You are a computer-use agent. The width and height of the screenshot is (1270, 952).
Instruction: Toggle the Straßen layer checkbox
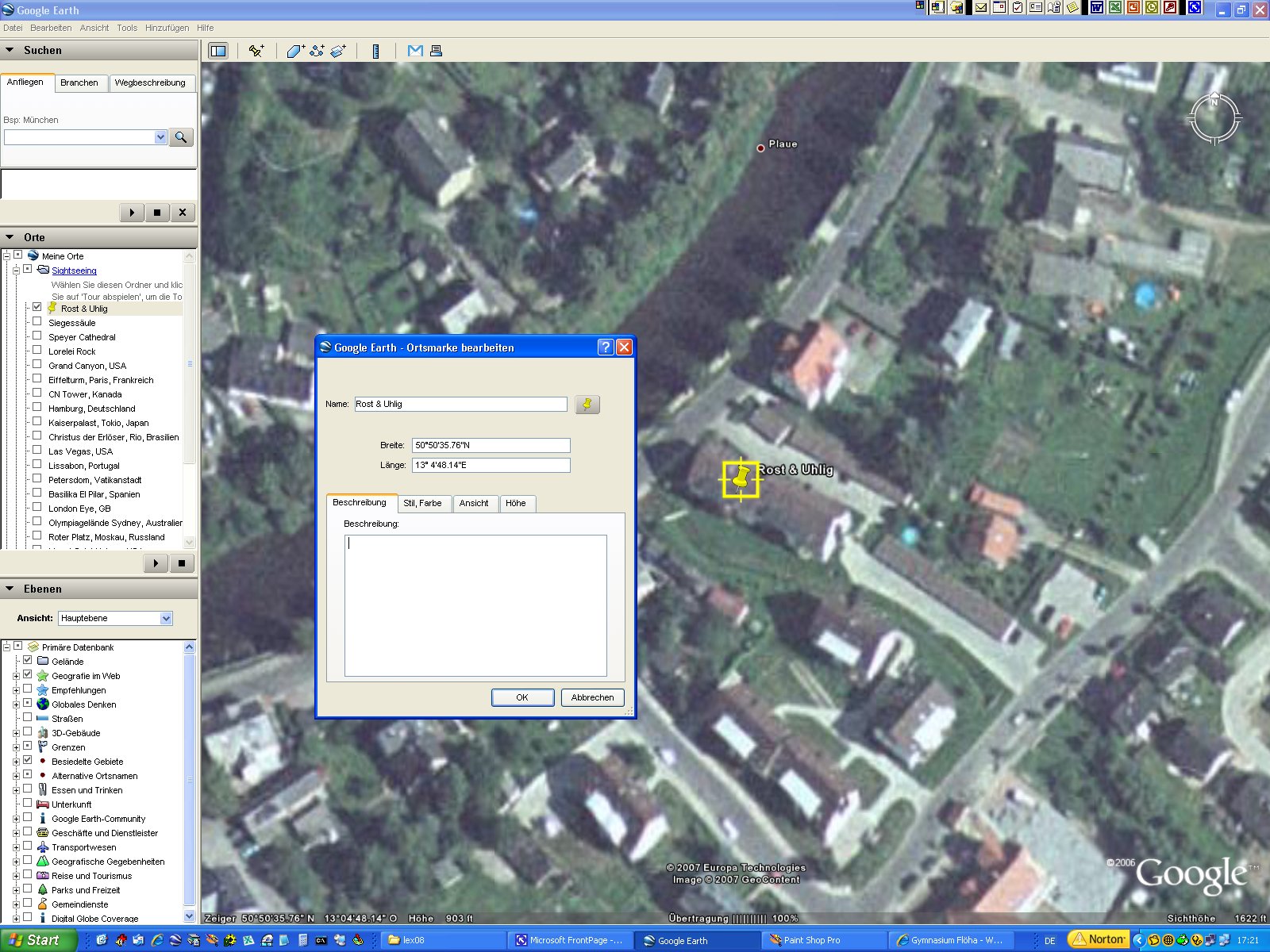[x=28, y=717]
